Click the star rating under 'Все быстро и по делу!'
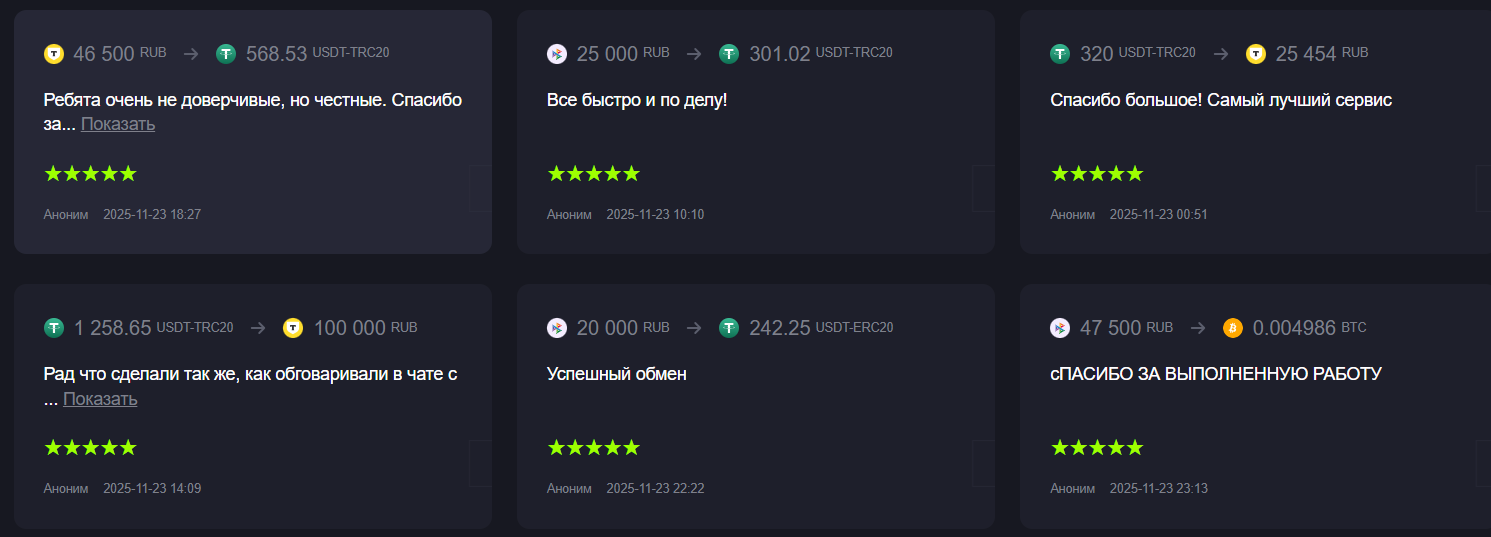Viewport: 1491px width, 537px height. point(593,174)
